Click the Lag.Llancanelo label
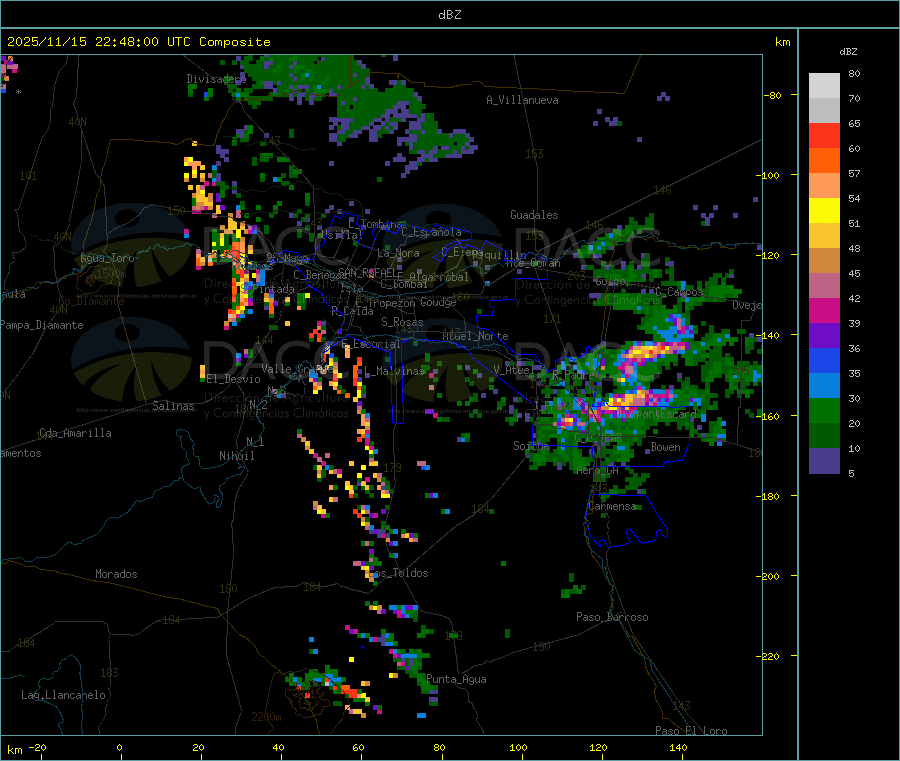900x761 pixels. 63,695
